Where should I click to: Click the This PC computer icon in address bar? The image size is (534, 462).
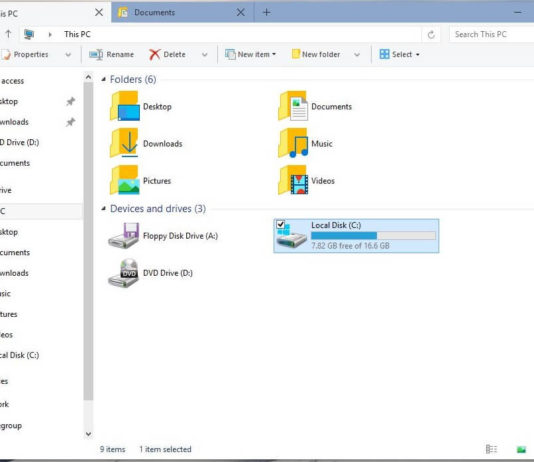pos(29,34)
